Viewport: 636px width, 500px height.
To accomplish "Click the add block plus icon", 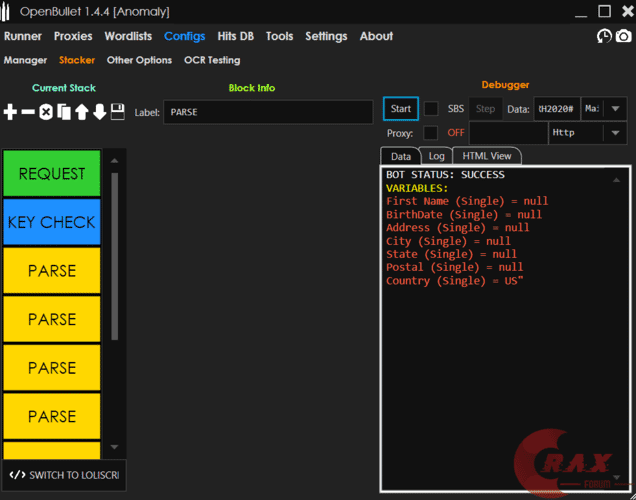I will (11, 112).
